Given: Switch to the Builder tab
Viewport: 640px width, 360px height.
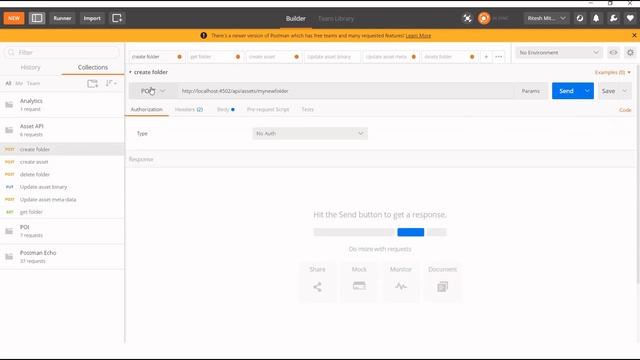Looking at the screenshot, I should coord(296,18).
